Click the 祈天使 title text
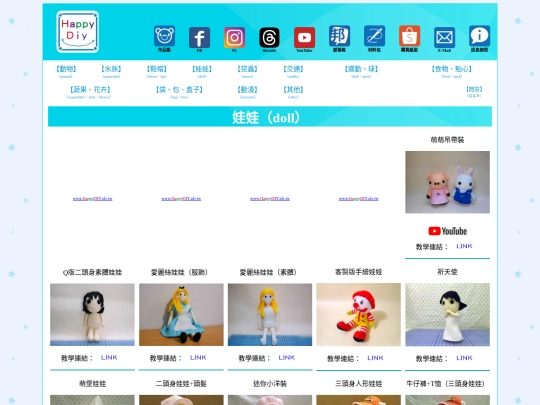Viewport: 540px width, 405px height. pyautogui.click(x=447, y=272)
